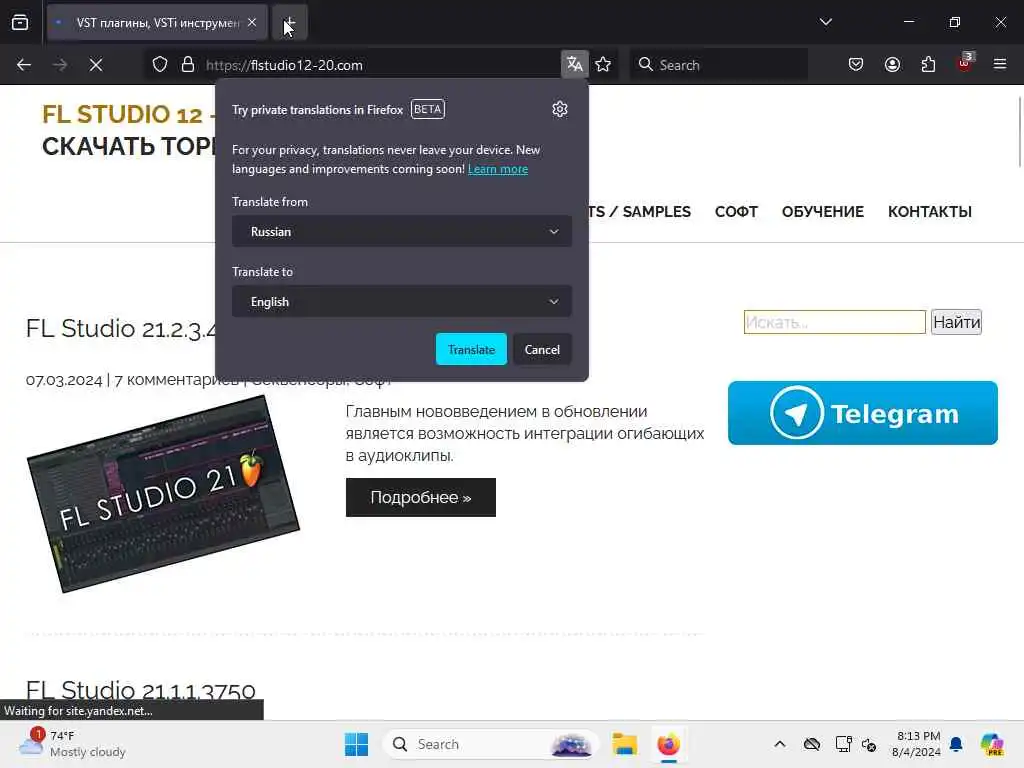The width and height of the screenshot is (1024, 768).
Task: Open the Pocket save icon
Action: (856, 64)
